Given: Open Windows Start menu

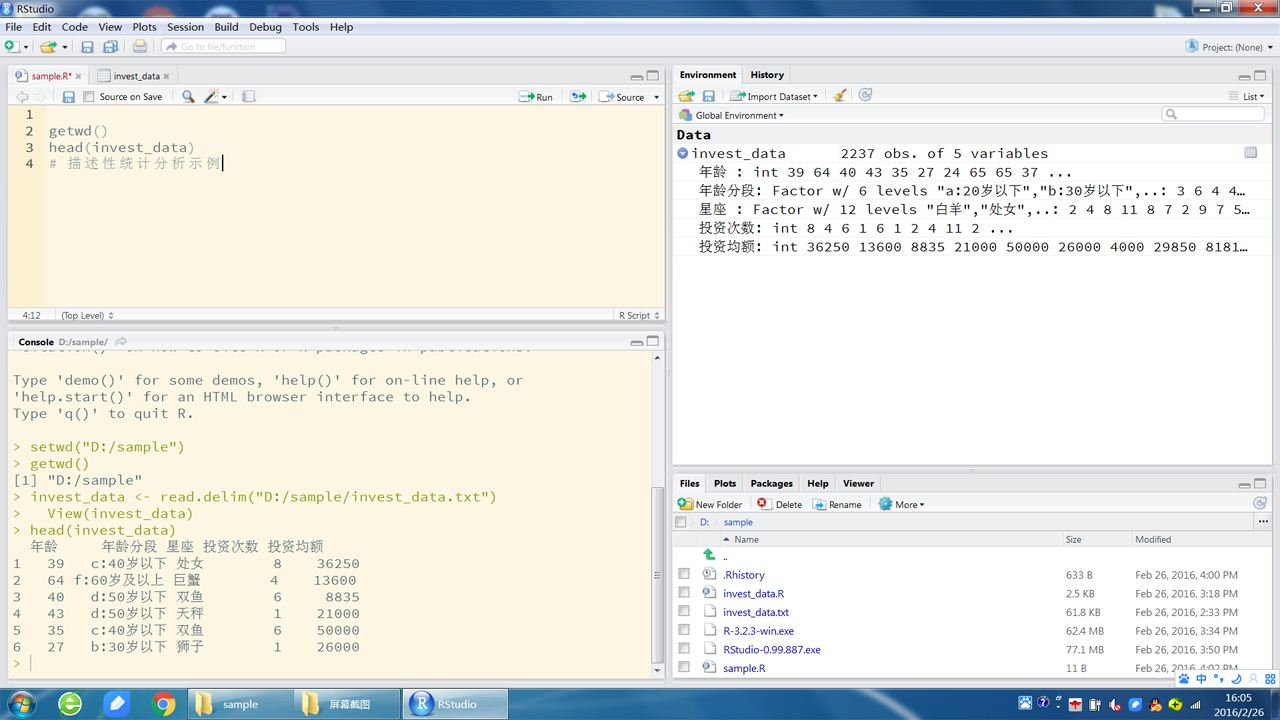Looking at the screenshot, I should point(20,704).
